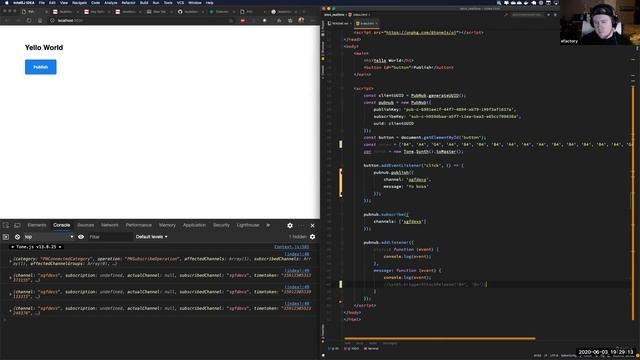640x360 pixels.
Task: Open the (index) link of the PNConnectedCategory log
Action: click(297, 254)
